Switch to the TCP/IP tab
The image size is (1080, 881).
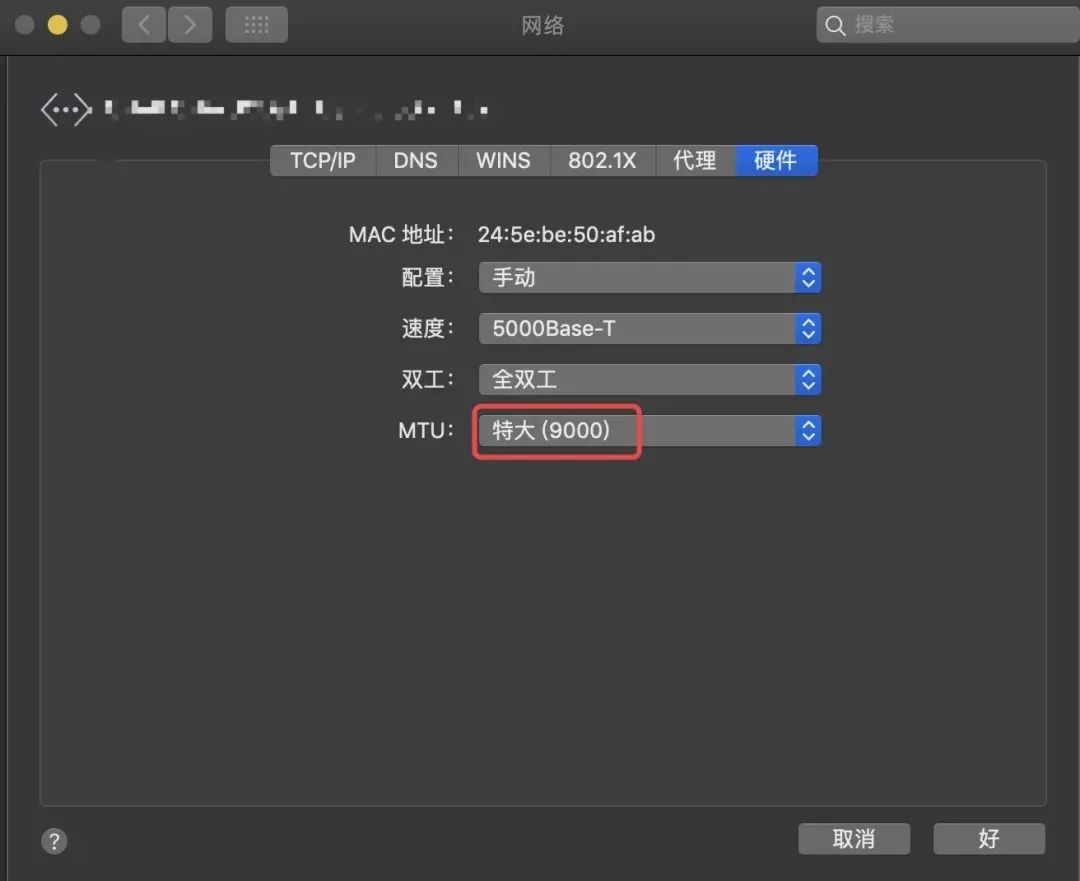[x=322, y=160]
